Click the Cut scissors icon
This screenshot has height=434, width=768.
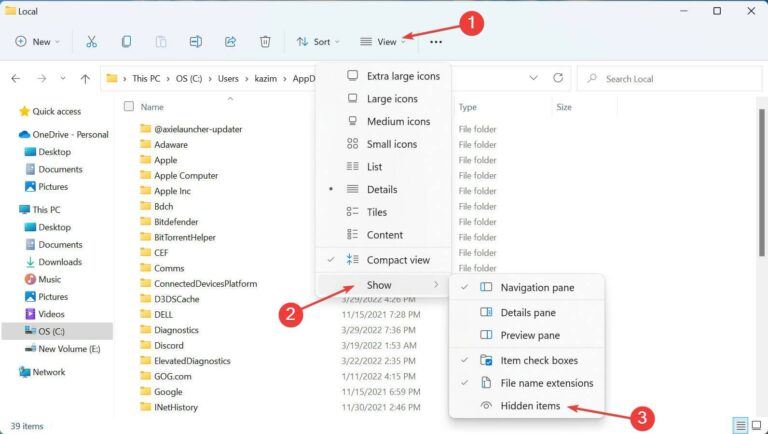[x=92, y=42]
